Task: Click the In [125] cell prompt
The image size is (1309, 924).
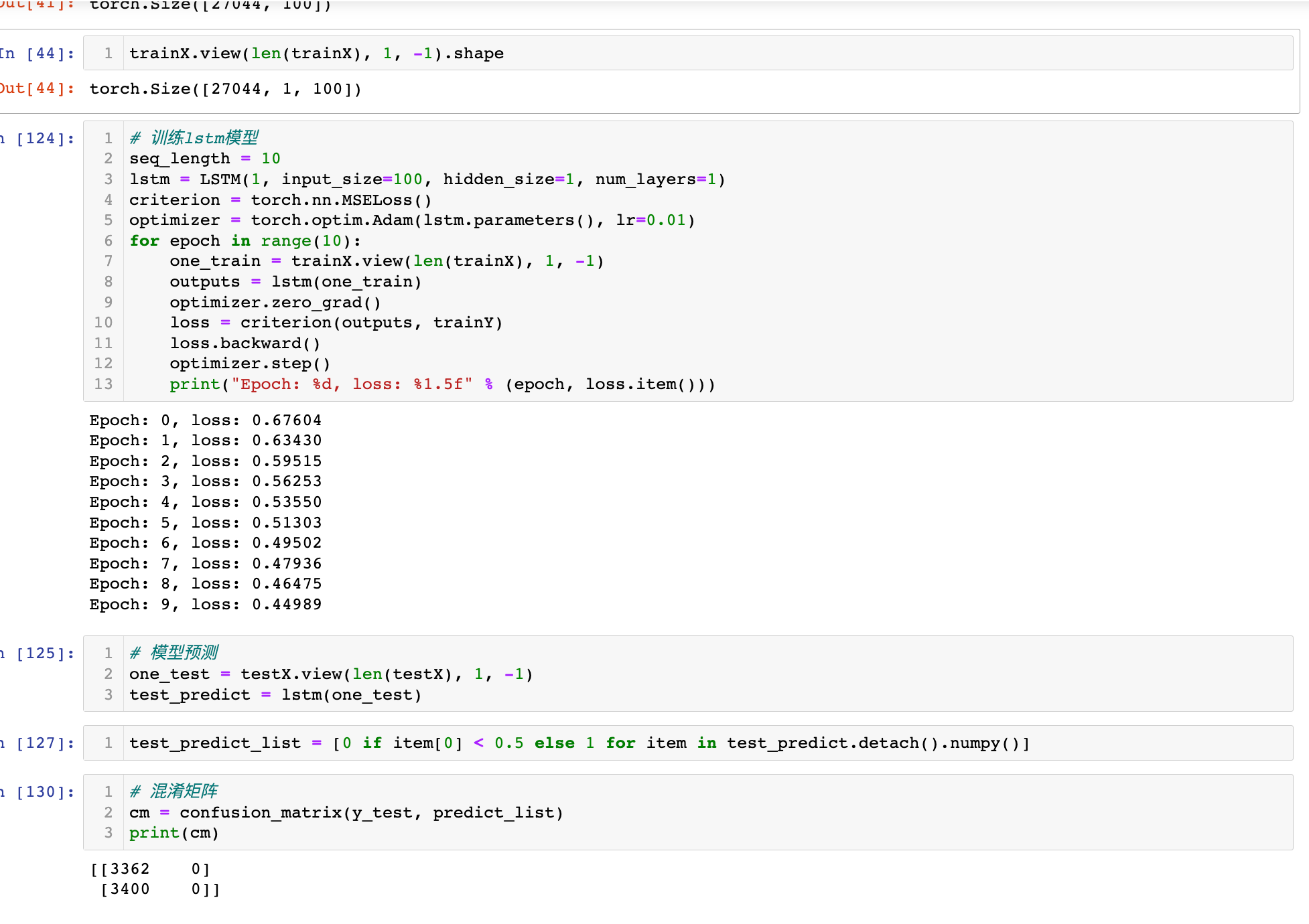Action: click(x=39, y=653)
